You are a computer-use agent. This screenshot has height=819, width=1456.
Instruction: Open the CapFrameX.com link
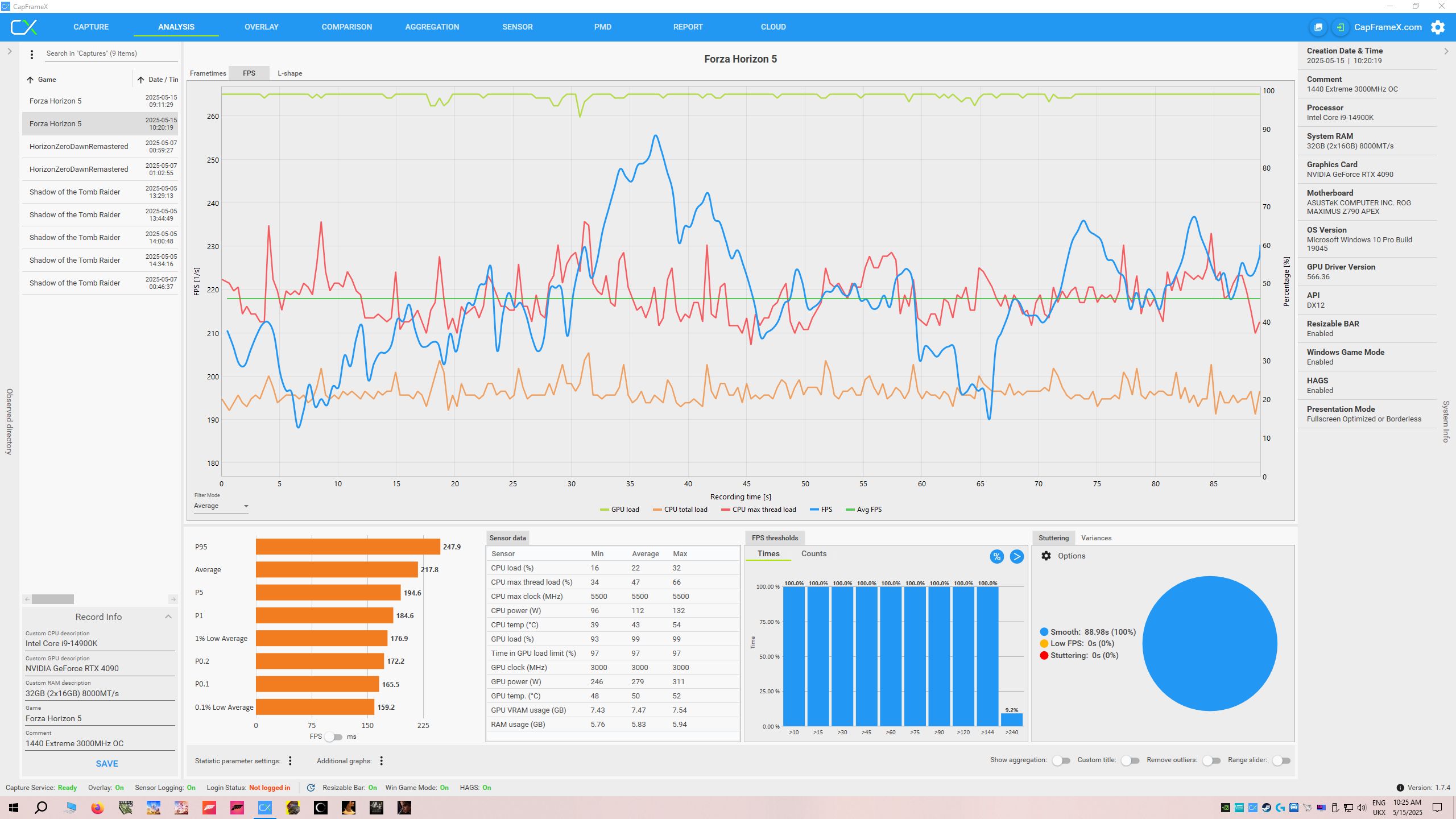pyautogui.click(x=1388, y=27)
